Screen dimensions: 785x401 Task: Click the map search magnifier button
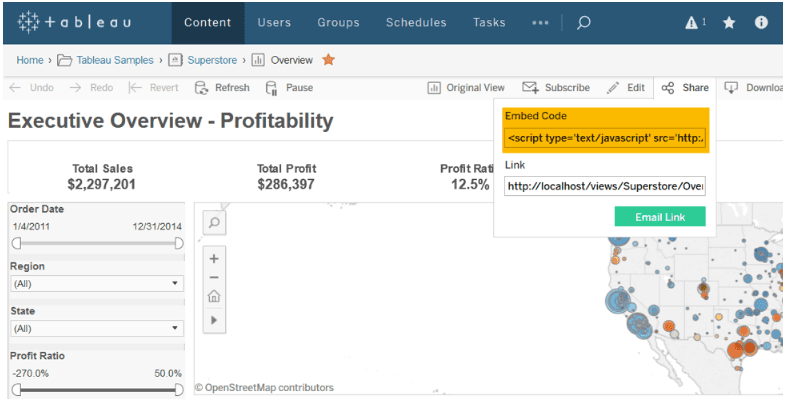214,223
